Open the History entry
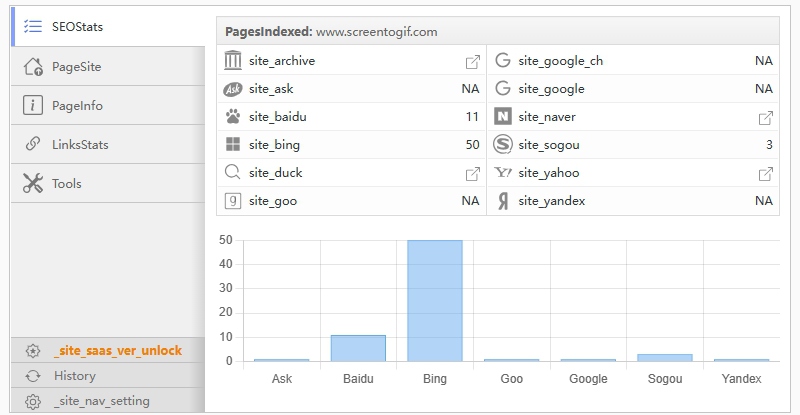The width and height of the screenshot is (800, 415). [74, 376]
